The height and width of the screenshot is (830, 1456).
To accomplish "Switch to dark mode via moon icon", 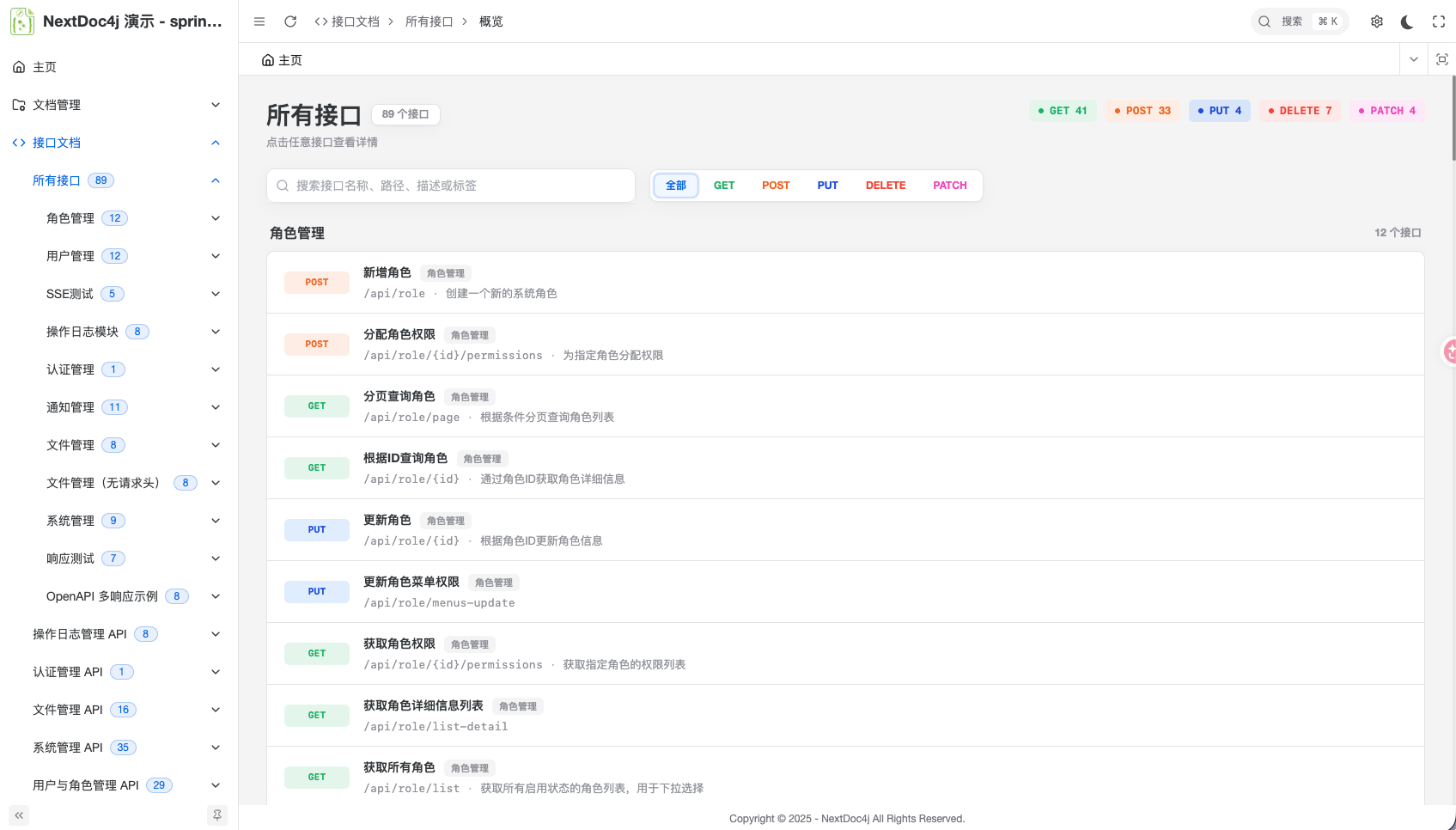I will pyautogui.click(x=1407, y=21).
